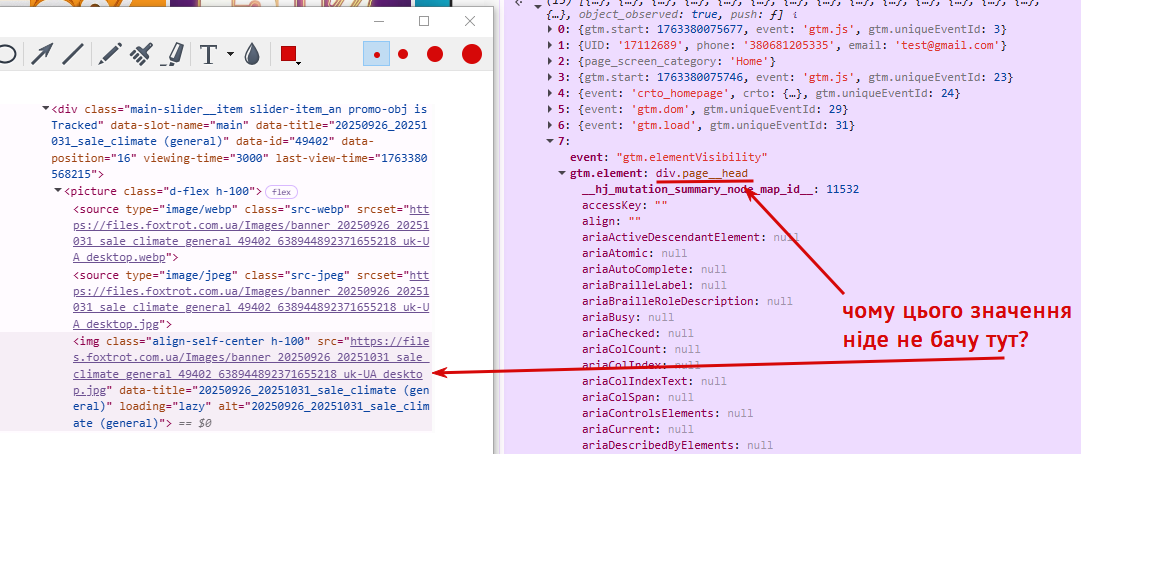This screenshot has width=1162, height=577.
Task: Click the ariaActiveDescendantElement property
Action: coord(691,237)
